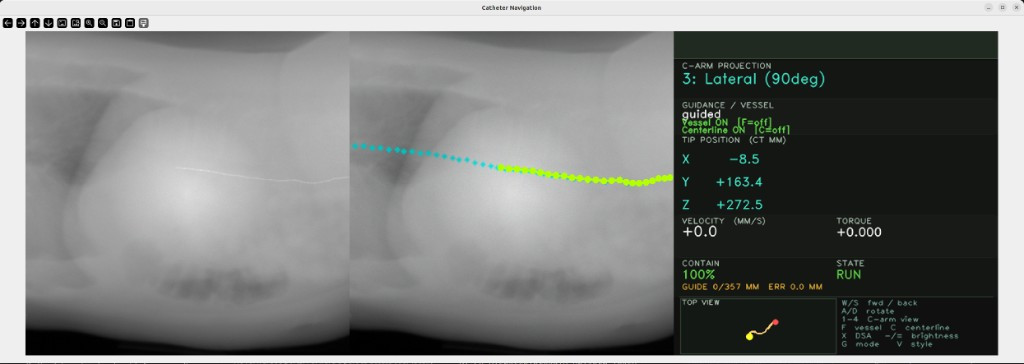The width and height of the screenshot is (1024, 364).
Task: Click the 'ERR 0.0 MM' text
Action: click(795, 287)
